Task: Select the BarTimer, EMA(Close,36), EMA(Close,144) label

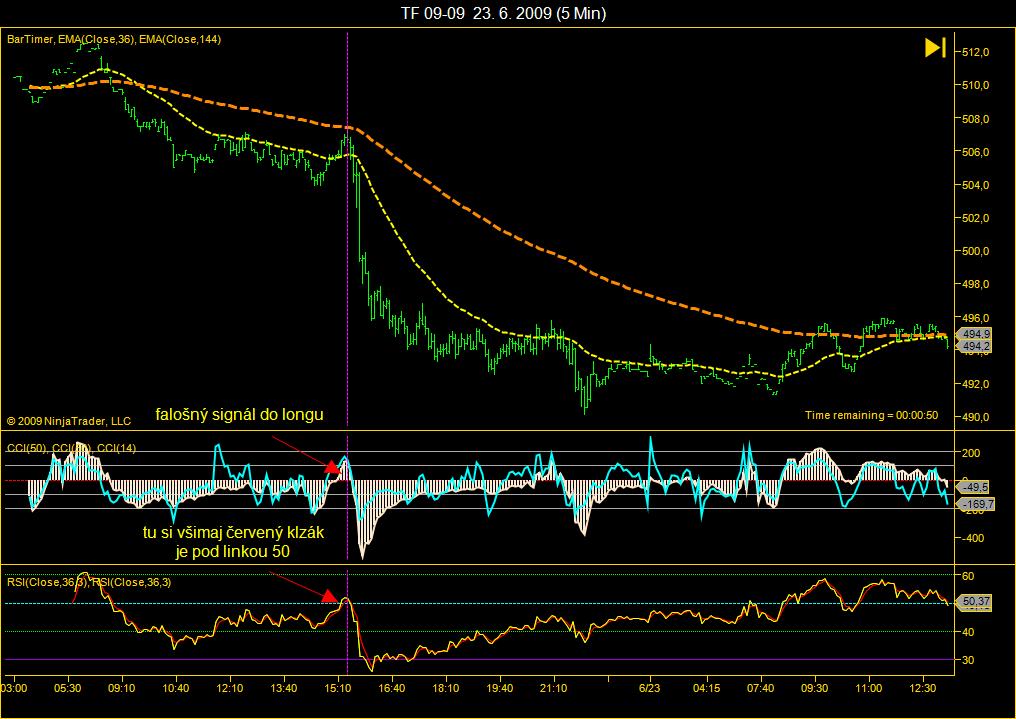Action: (x=114, y=40)
